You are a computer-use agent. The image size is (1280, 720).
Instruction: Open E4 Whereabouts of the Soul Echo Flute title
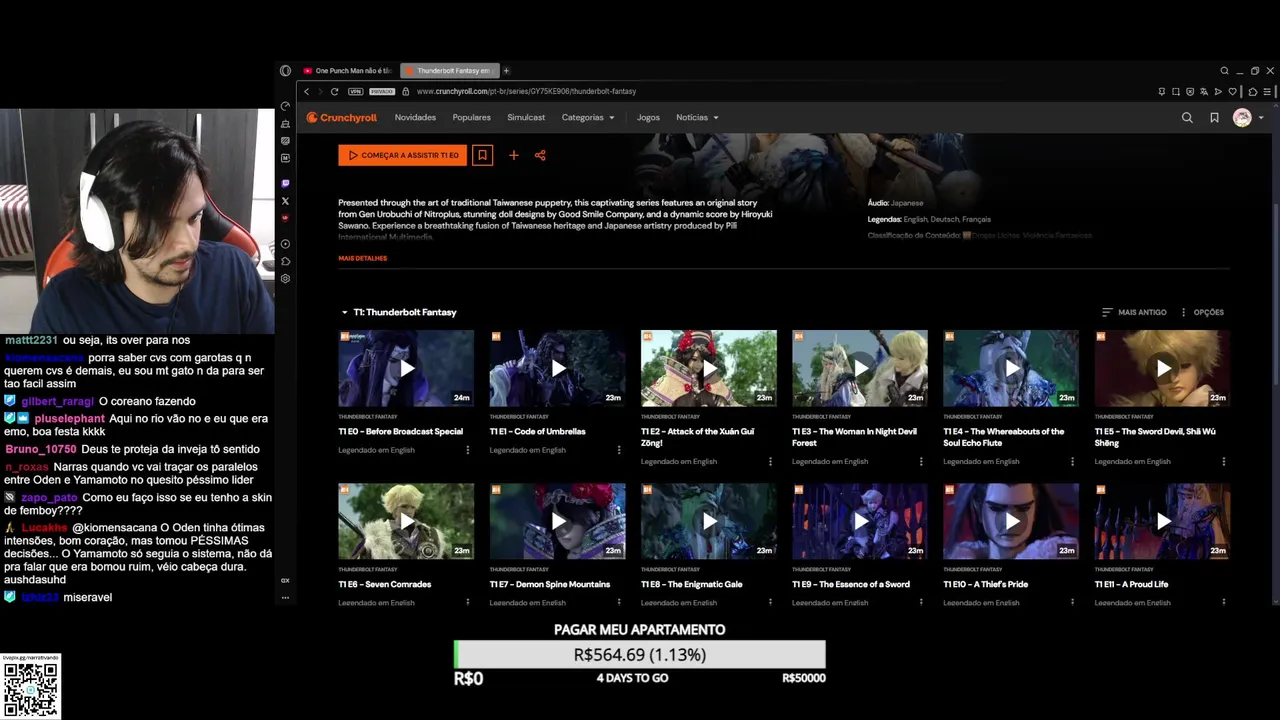(x=1003, y=437)
